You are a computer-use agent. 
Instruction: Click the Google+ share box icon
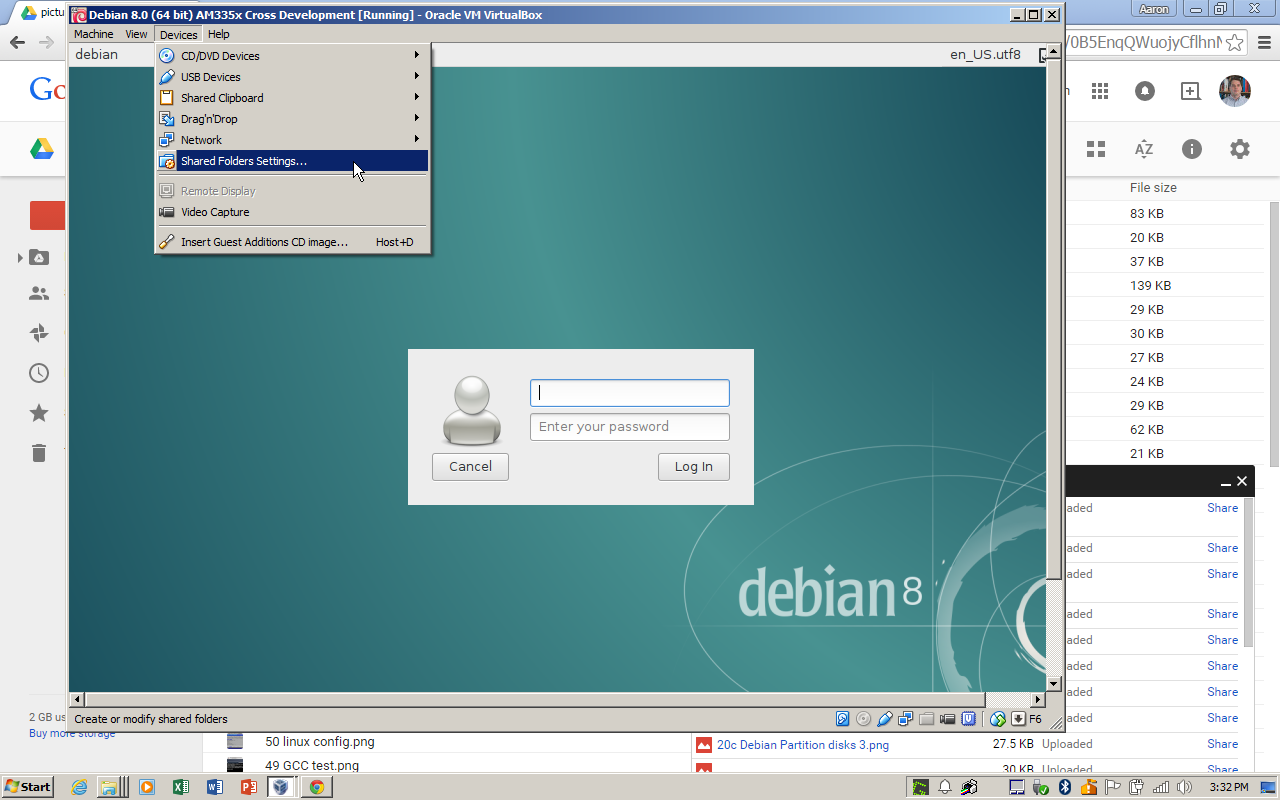click(1190, 91)
